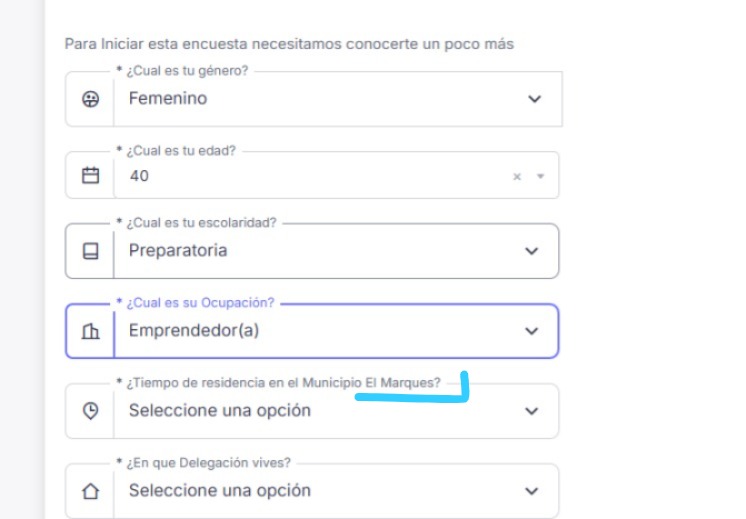Click the Preparatoria escolaridad field

300,251
